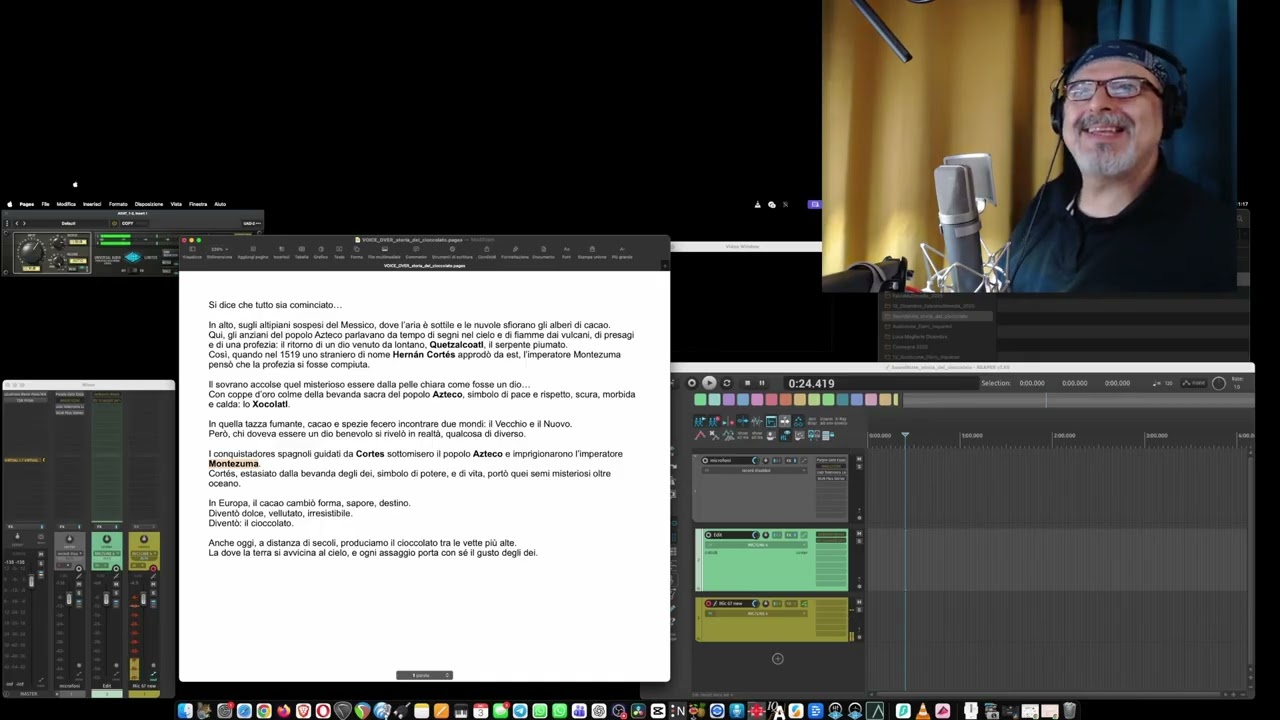Click the master fader in the mixer
The width and height of the screenshot is (1280, 720).
tap(31, 581)
